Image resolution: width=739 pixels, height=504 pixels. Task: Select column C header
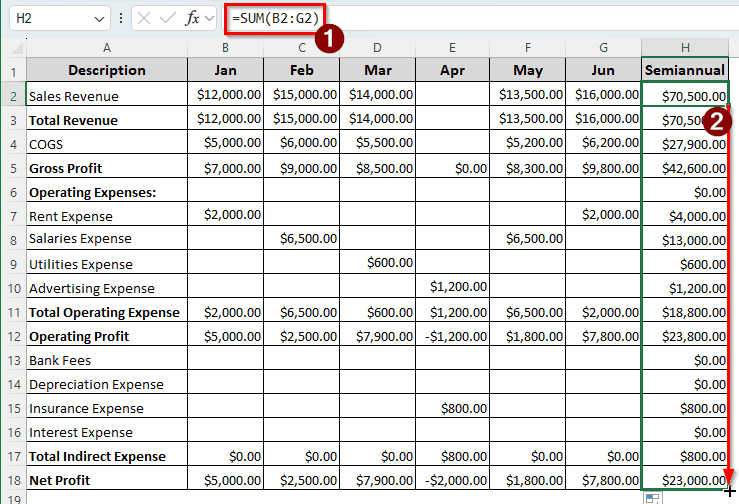pos(302,48)
